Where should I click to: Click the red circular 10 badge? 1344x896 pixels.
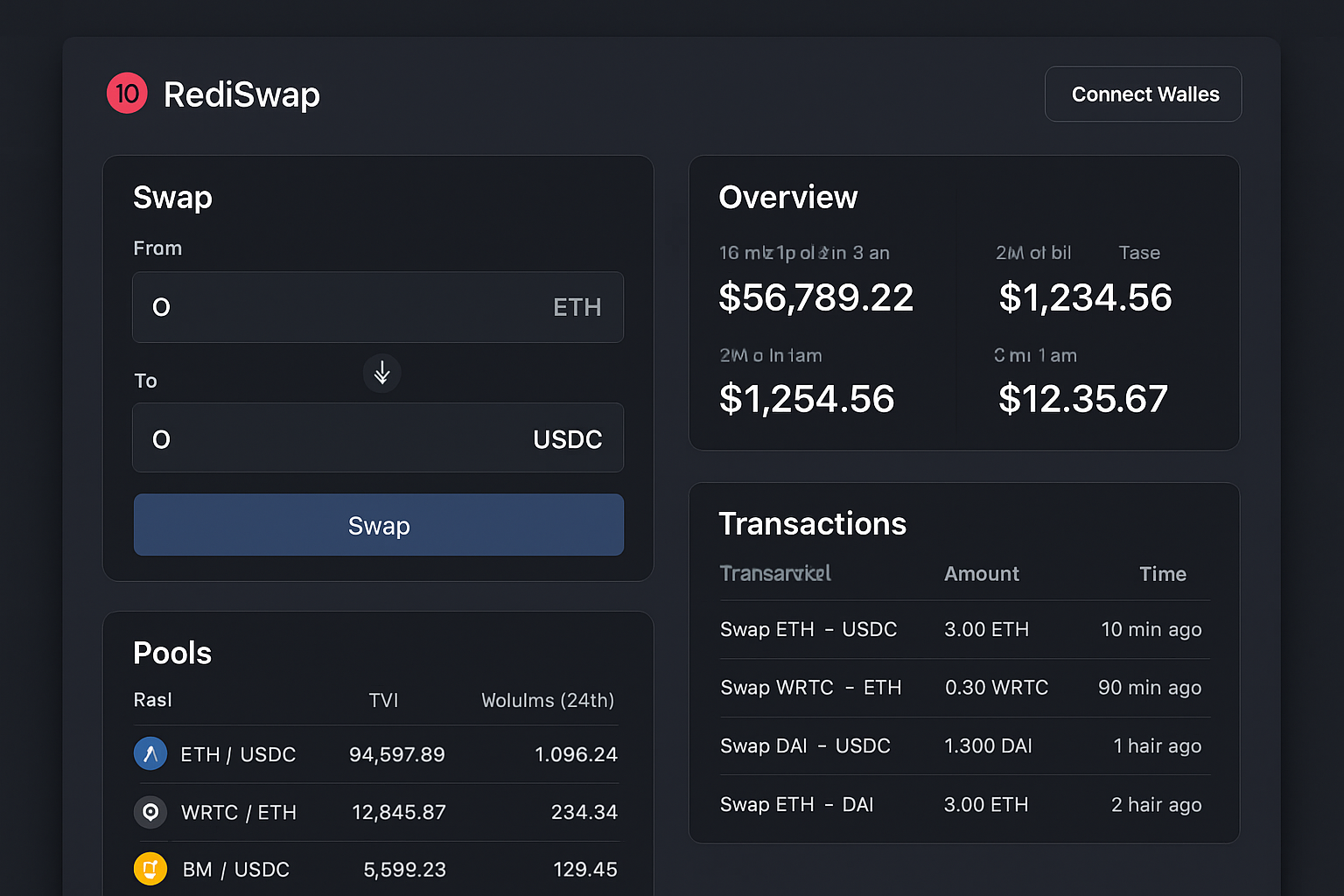pyautogui.click(x=126, y=93)
